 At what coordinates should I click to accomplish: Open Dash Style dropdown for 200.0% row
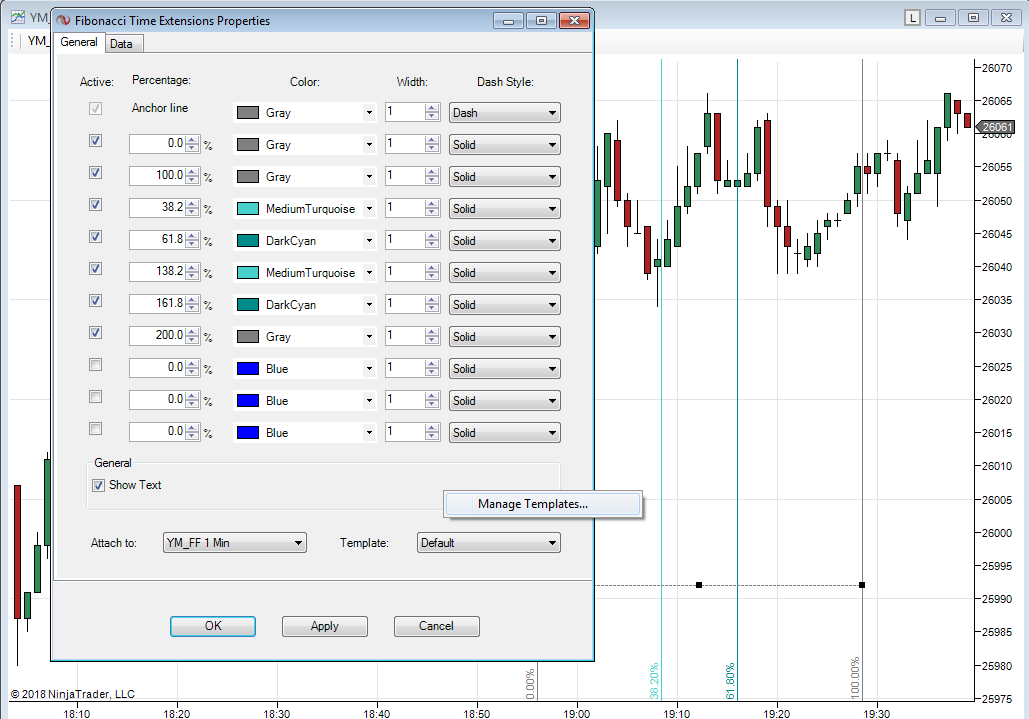tap(504, 337)
